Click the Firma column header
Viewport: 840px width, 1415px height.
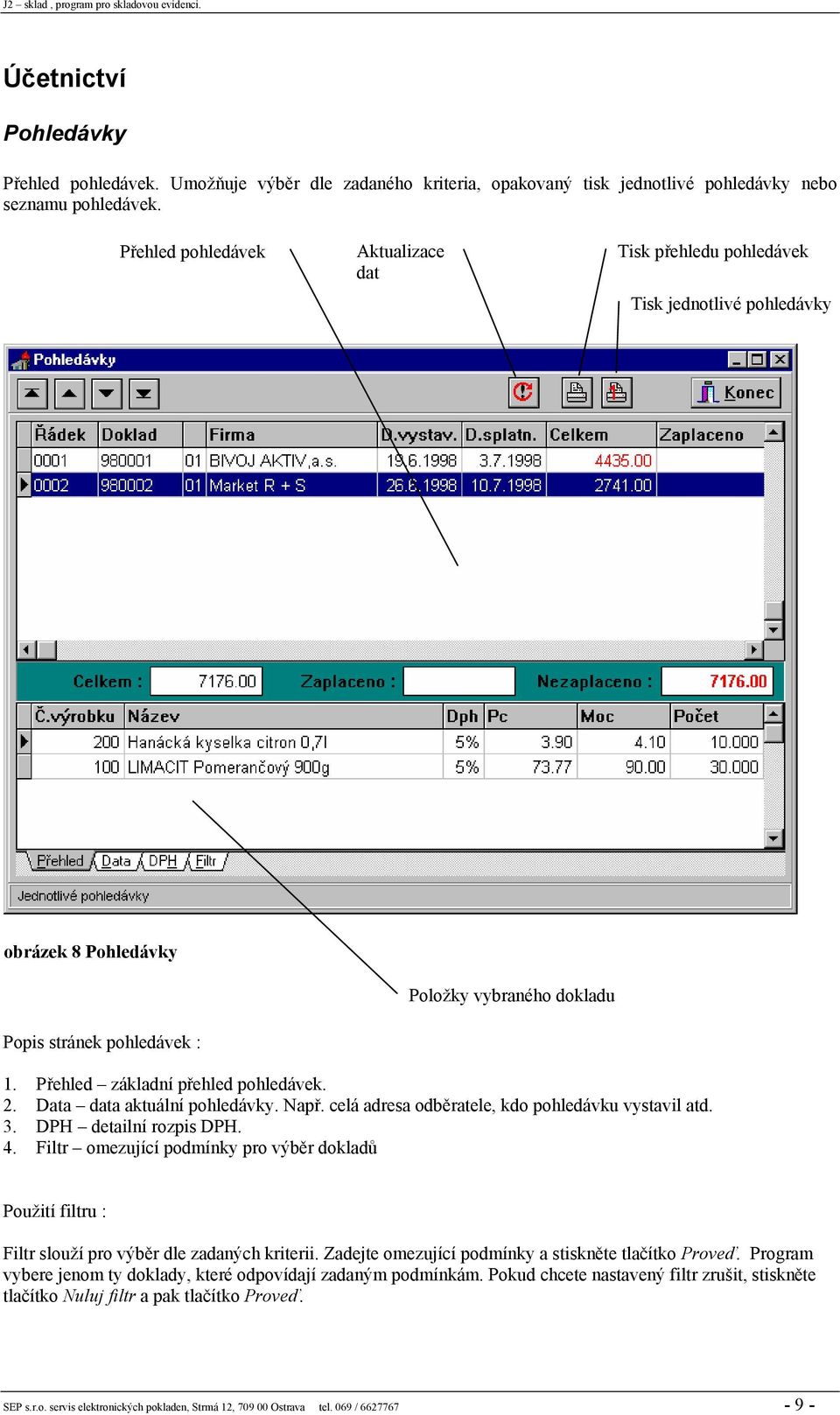coord(291,435)
